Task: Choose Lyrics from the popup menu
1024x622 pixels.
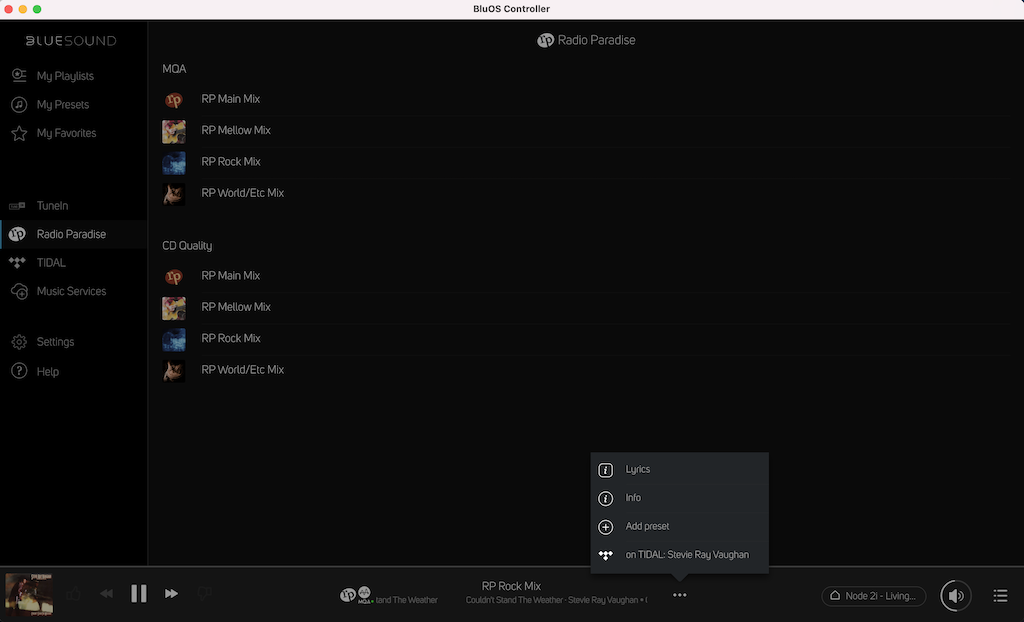Action: click(679, 469)
